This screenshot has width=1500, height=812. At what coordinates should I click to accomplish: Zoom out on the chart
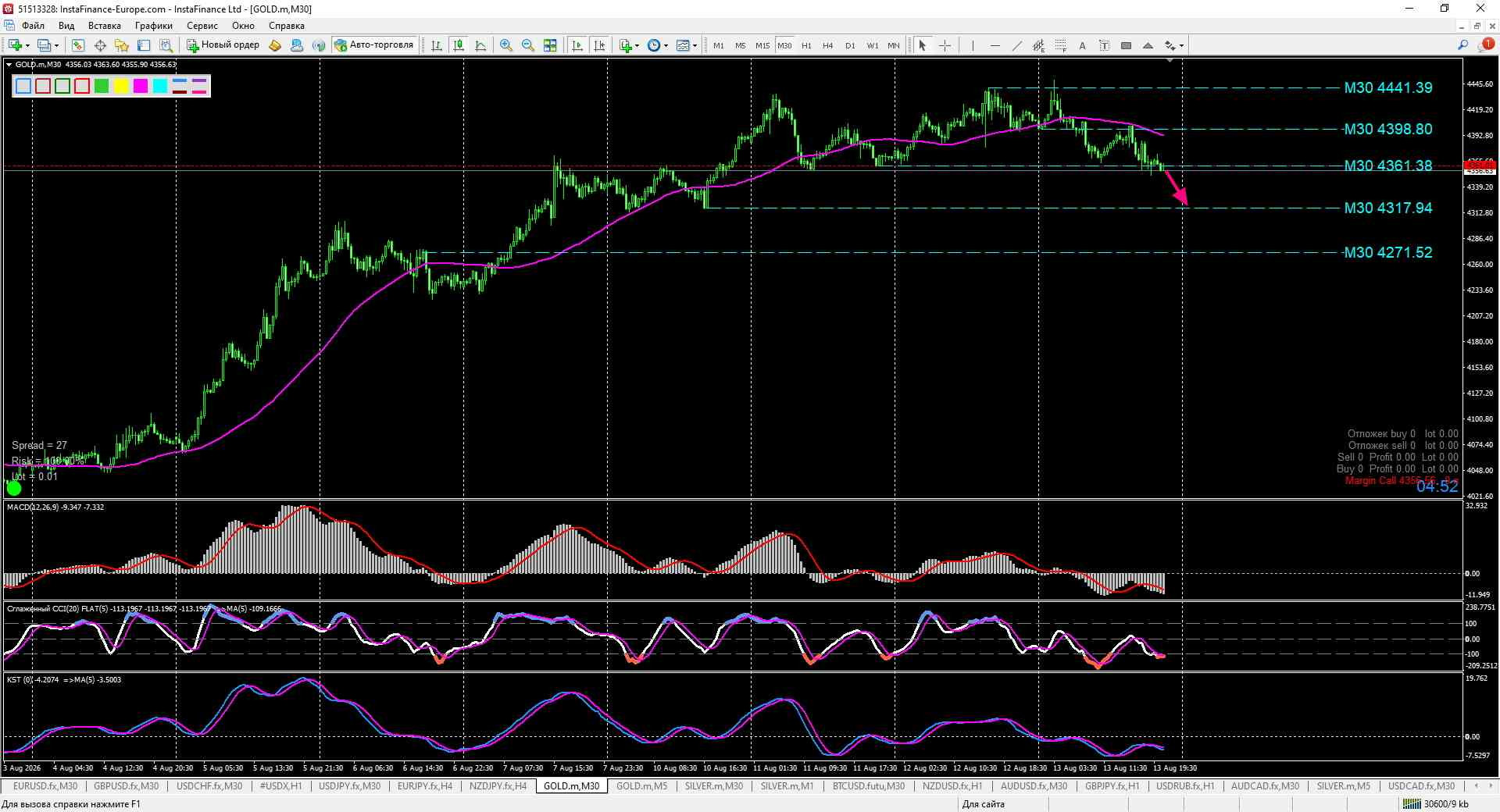[x=528, y=45]
